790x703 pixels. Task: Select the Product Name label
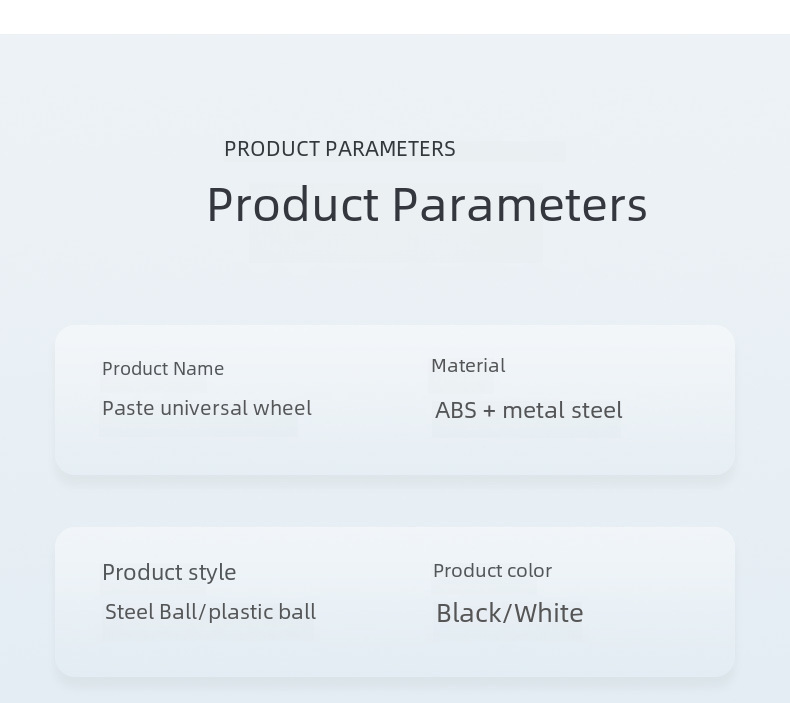click(x=163, y=368)
